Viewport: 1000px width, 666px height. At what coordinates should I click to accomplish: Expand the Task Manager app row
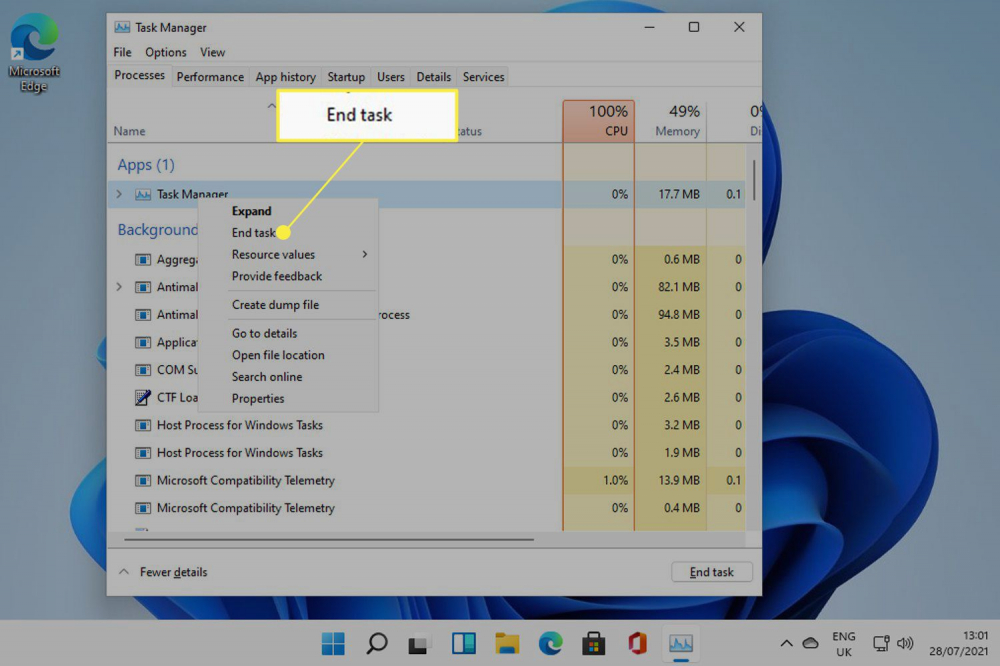click(x=119, y=194)
